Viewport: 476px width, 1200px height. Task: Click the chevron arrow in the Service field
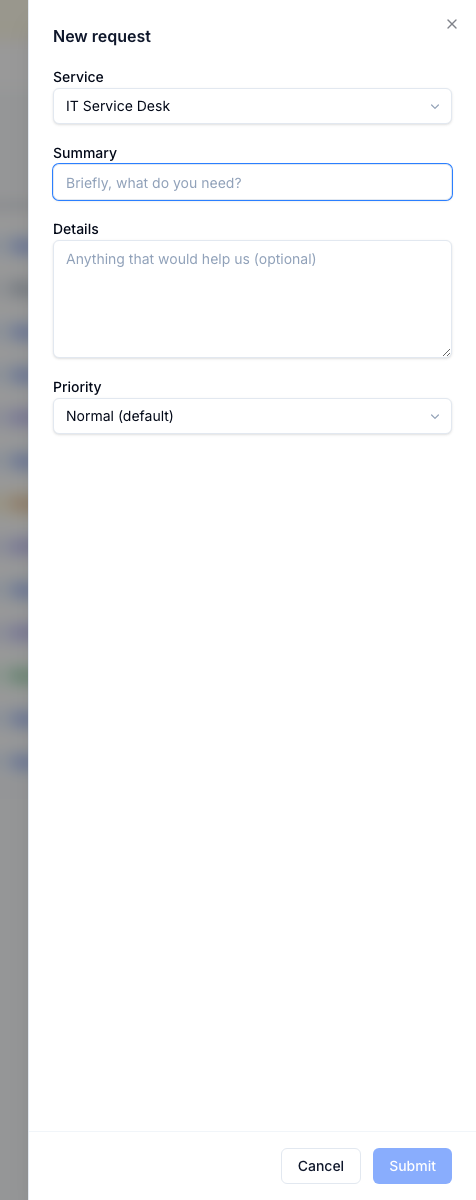tap(435, 107)
